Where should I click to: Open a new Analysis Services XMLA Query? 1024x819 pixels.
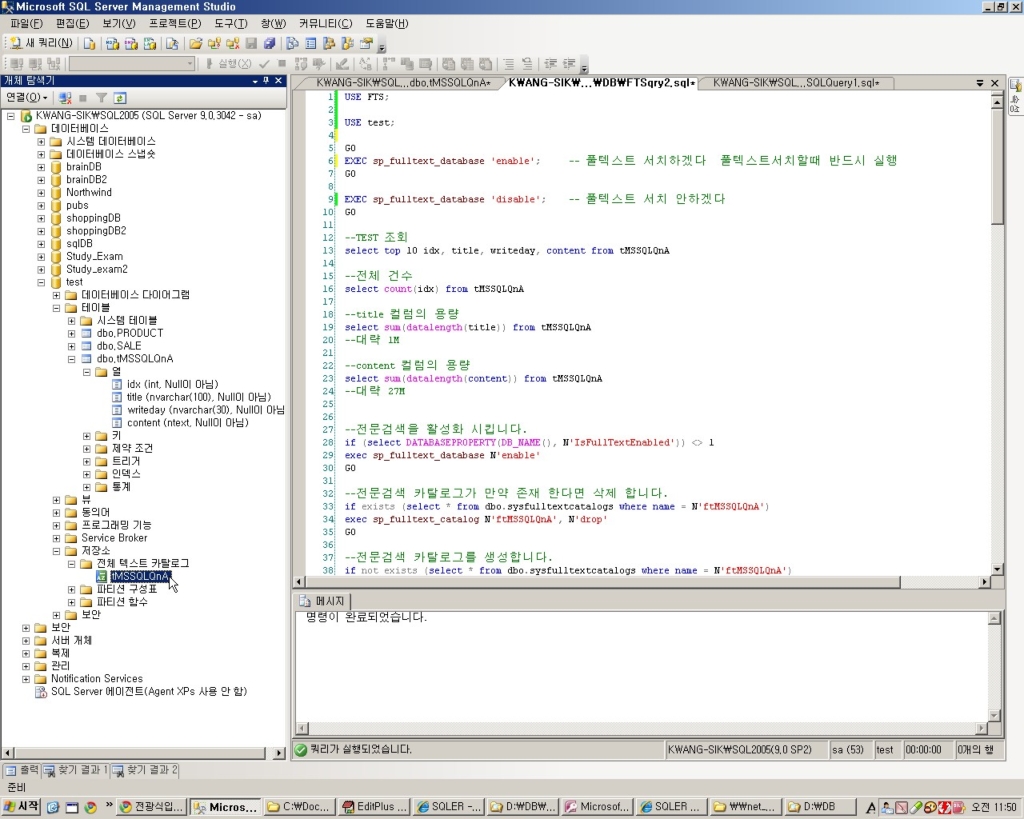click(x=150, y=44)
